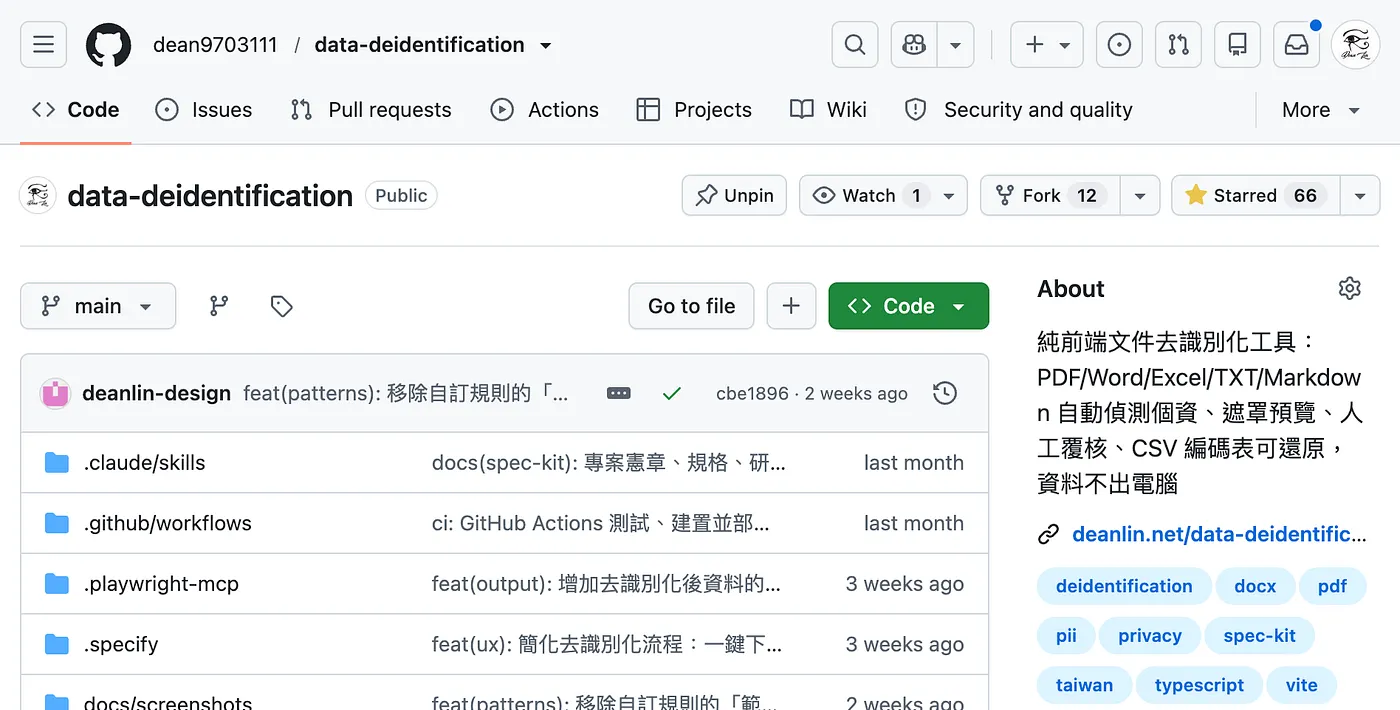This screenshot has width=1400, height=710.
Task: Click Go to file search box
Action: pos(692,306)
